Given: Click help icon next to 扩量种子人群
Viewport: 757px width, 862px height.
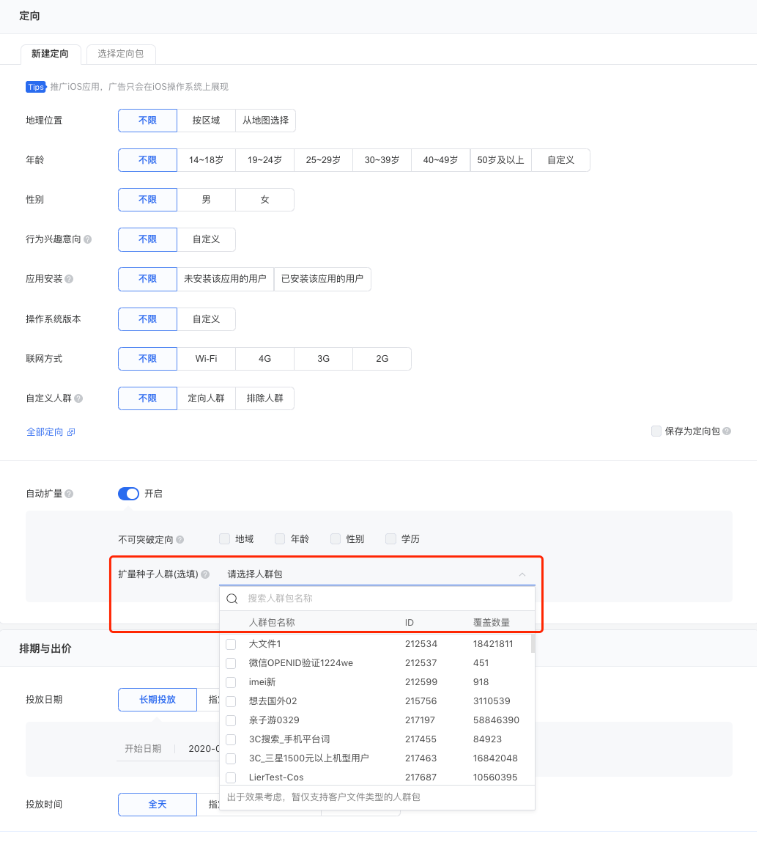Looking at the screenshot, I should pyautogui.click(x=205, y=574).
